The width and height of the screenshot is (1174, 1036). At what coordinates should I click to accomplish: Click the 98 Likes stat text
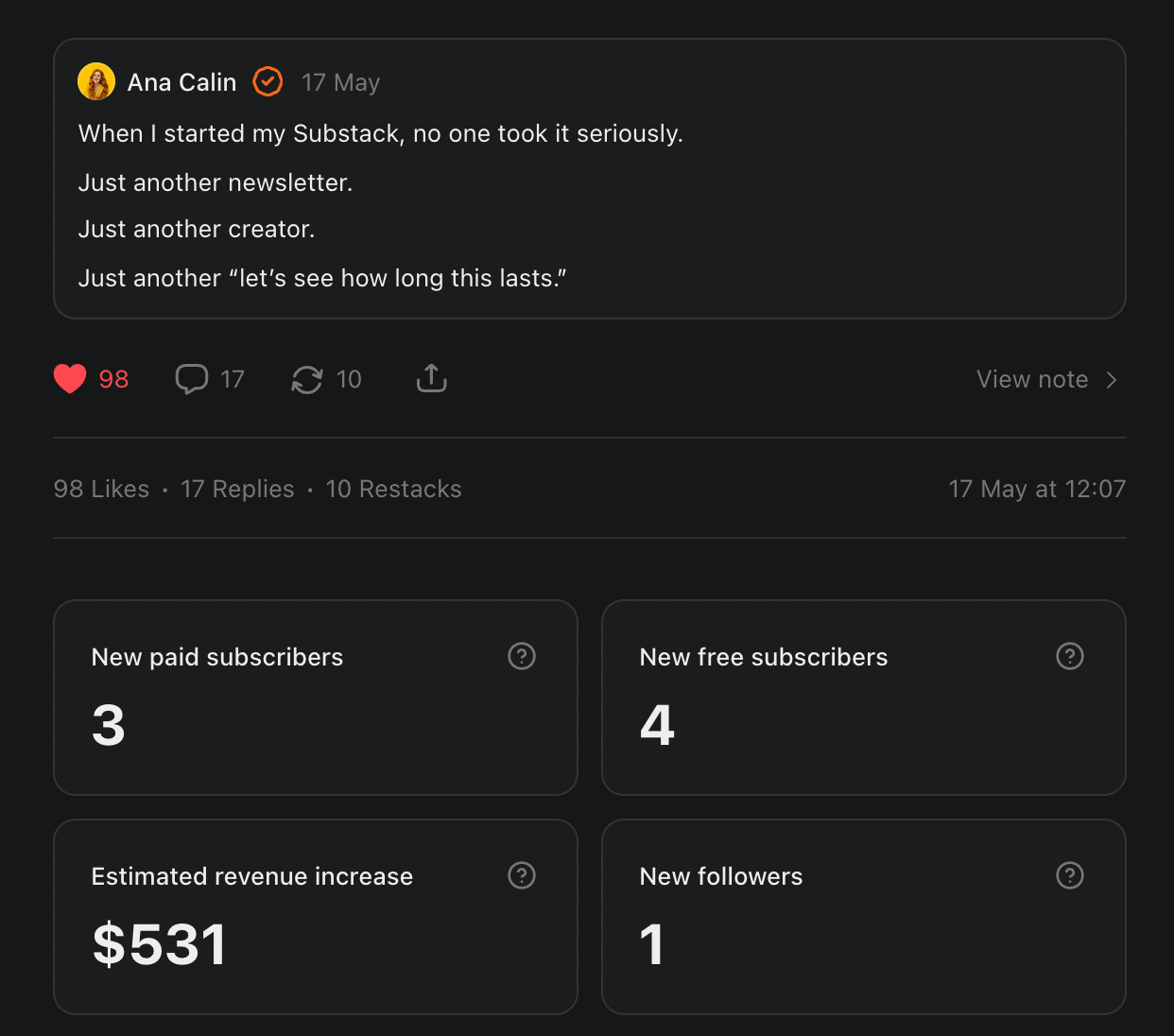tap(101, 489)
